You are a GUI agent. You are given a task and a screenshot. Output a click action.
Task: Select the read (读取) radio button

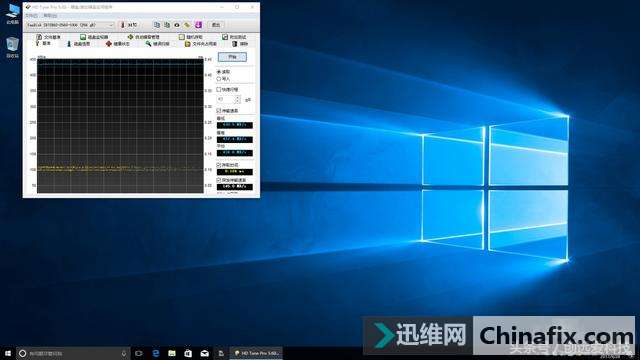click(x=219, y=72)
